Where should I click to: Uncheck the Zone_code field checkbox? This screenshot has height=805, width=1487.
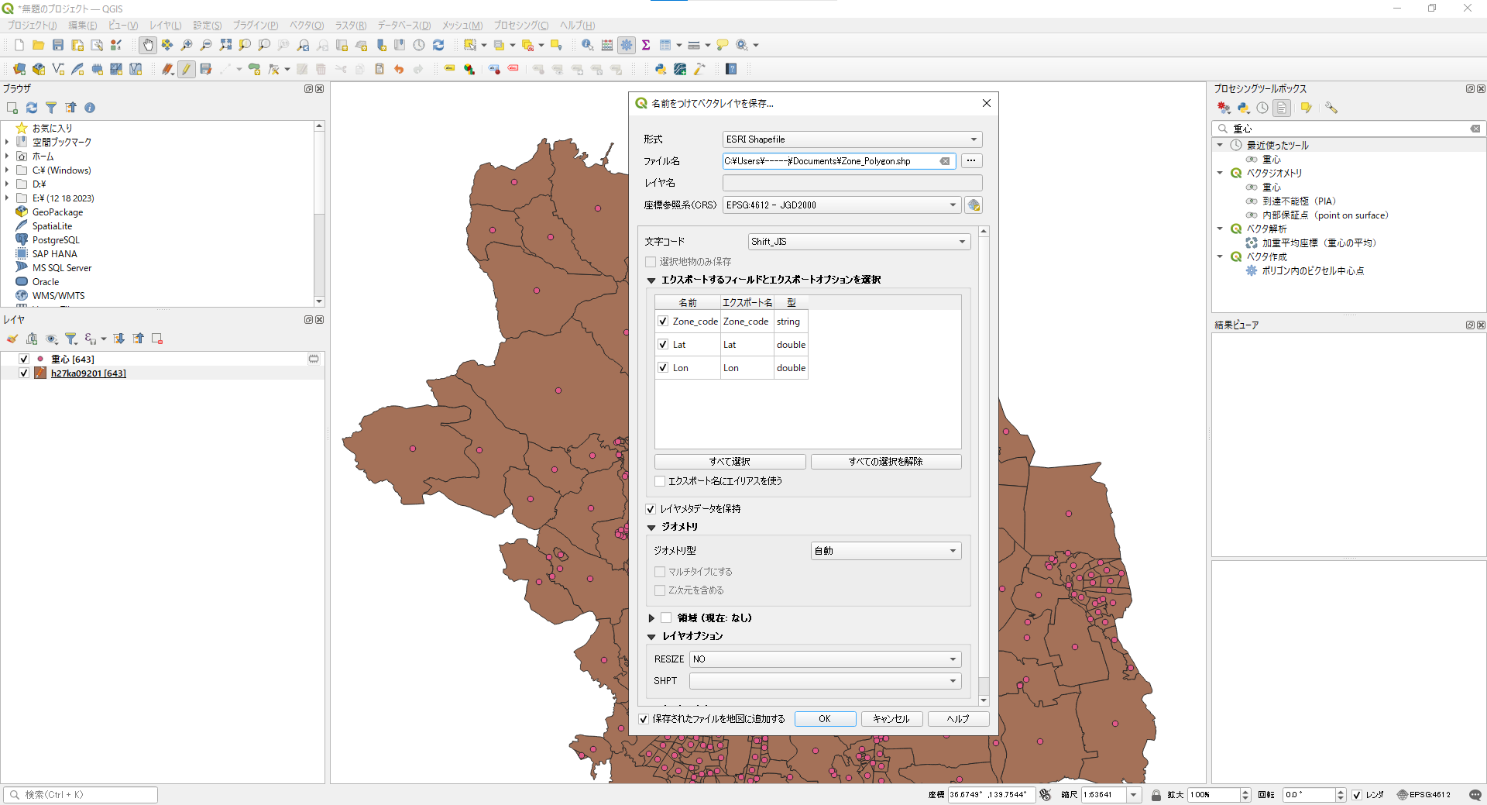pos(663,321)
